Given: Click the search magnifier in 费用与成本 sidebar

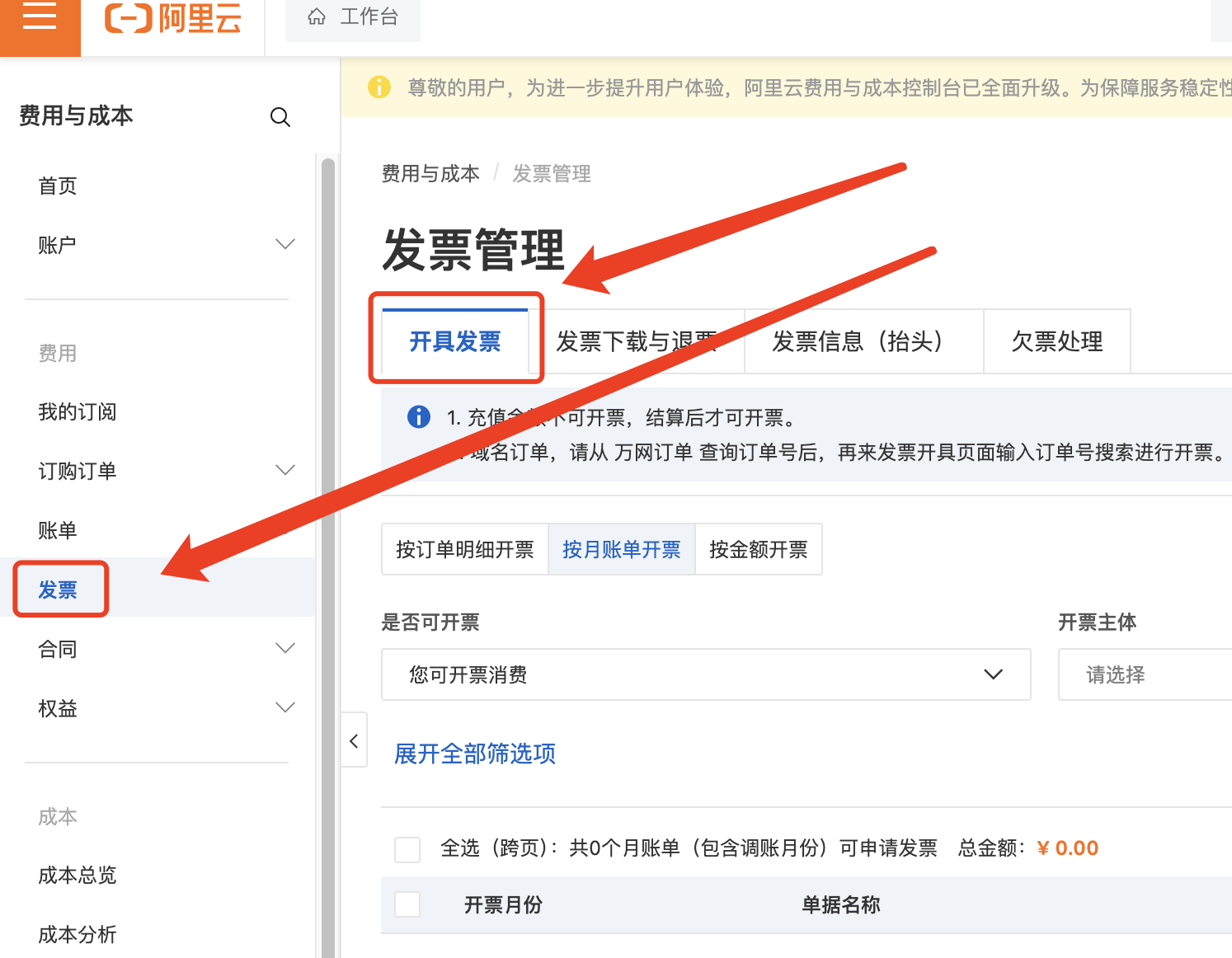Looking at the screenshot, I should [280, 117].
